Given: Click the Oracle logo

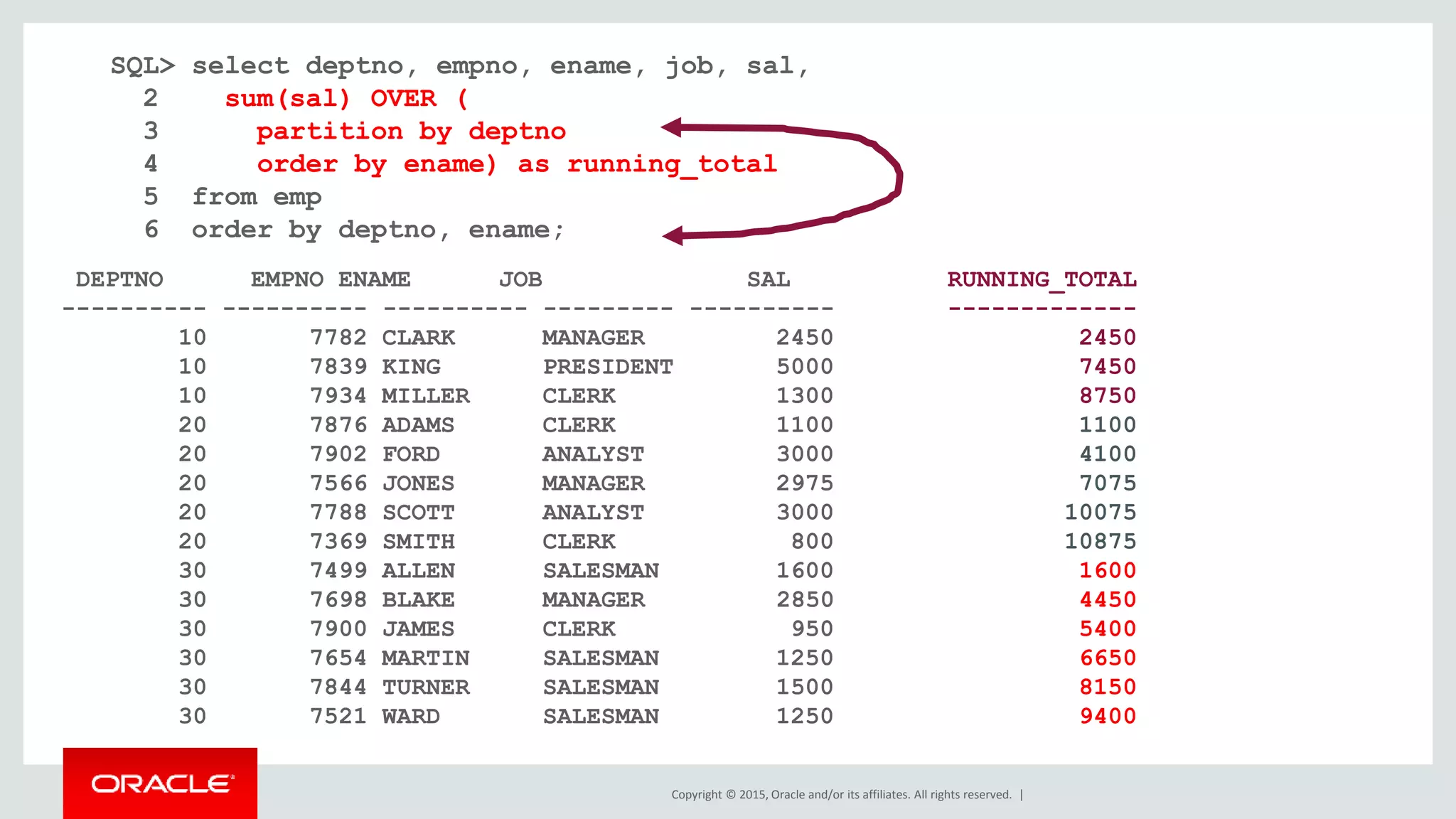Looking at the screenshot, I should [x=161, y=783].
